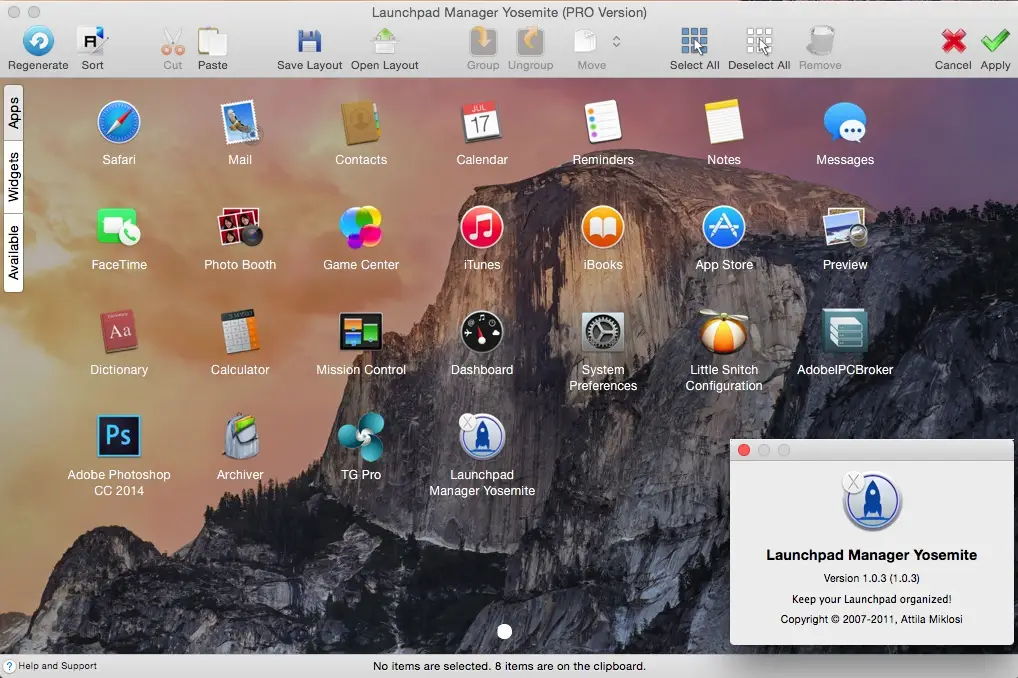Image resolution: width=1018 pixels, height=678 pixels.
Task: Select the System Preferences icon
Action: 602,331
